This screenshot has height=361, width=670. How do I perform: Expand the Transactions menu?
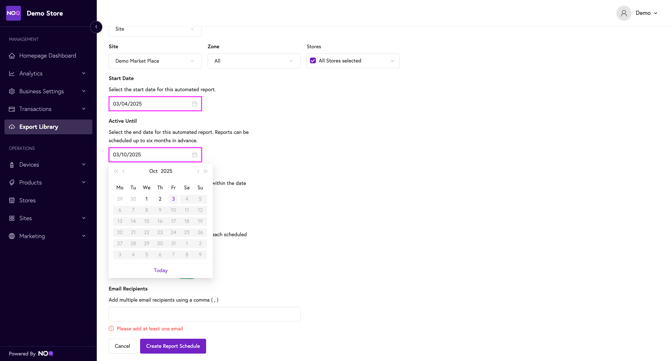click(84, 109)
